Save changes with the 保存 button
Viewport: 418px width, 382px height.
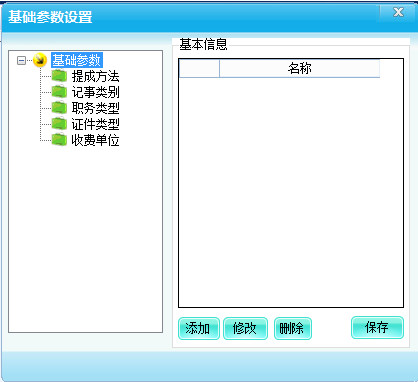pyautogui.click(x=377, y=328)
